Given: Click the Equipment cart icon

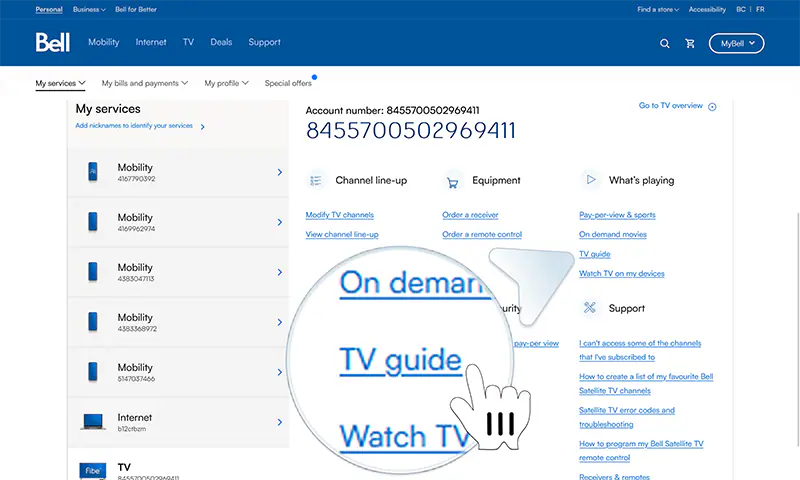Looking at the screenshot, I should (453, 181).
